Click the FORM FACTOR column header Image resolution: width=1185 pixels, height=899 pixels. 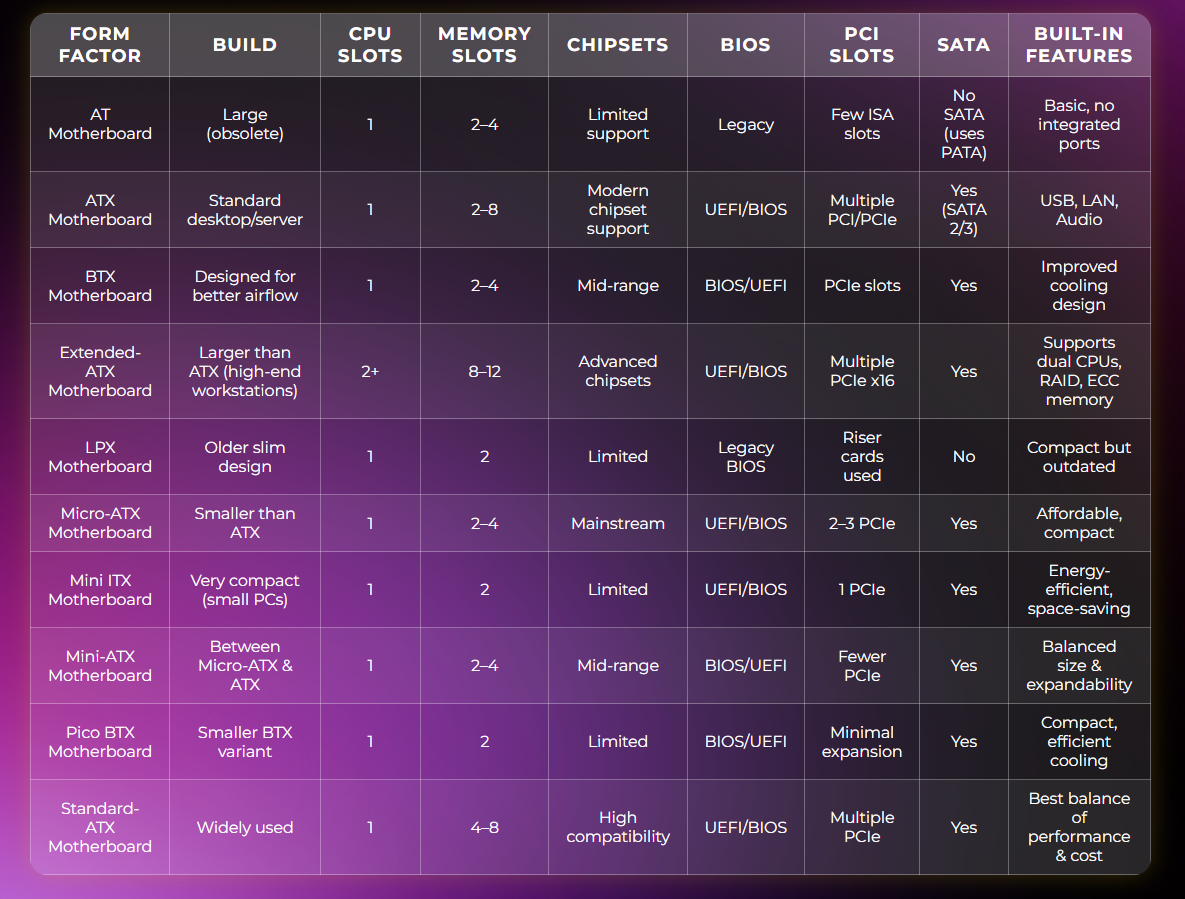tap(100, 45)
